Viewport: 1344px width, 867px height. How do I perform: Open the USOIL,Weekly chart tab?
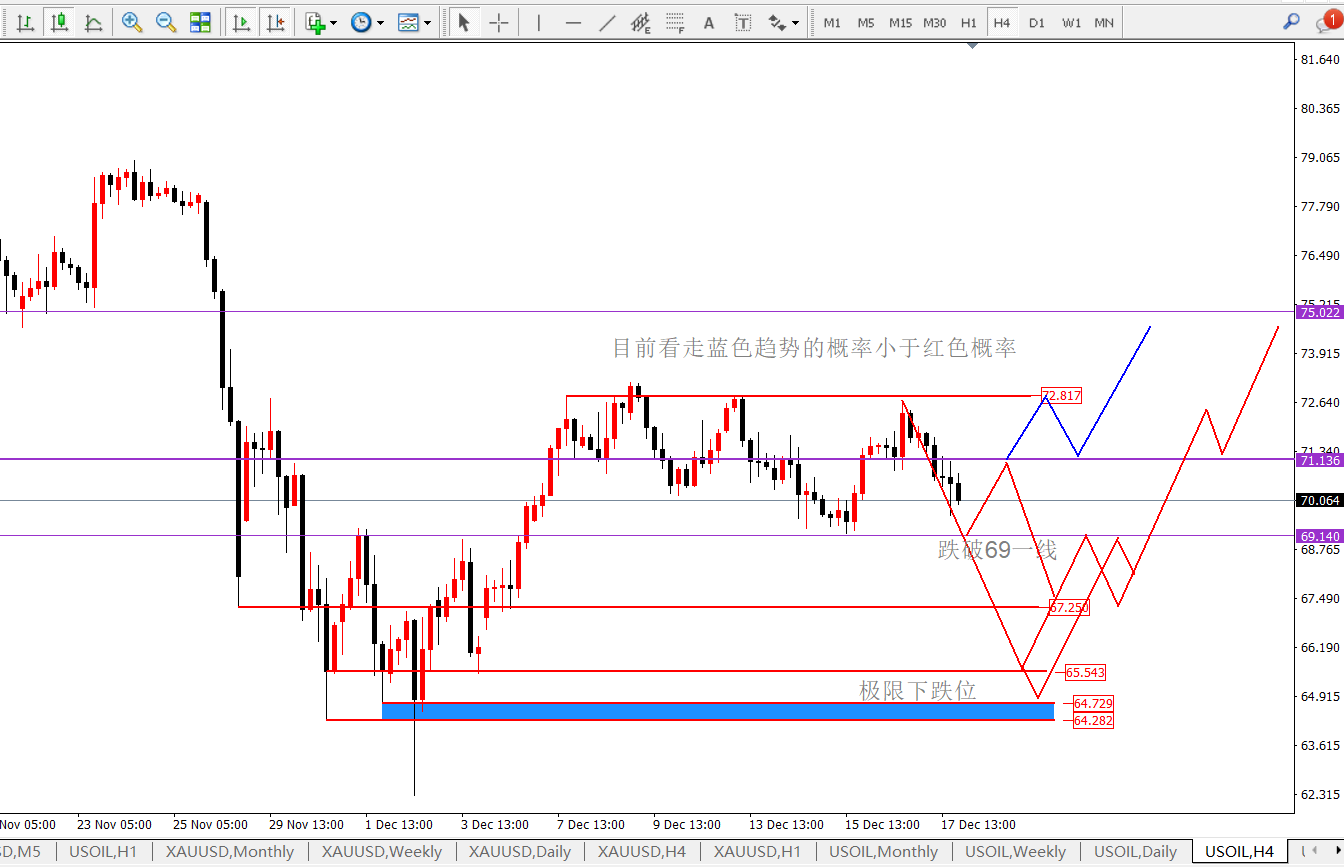pos(1015,852)
